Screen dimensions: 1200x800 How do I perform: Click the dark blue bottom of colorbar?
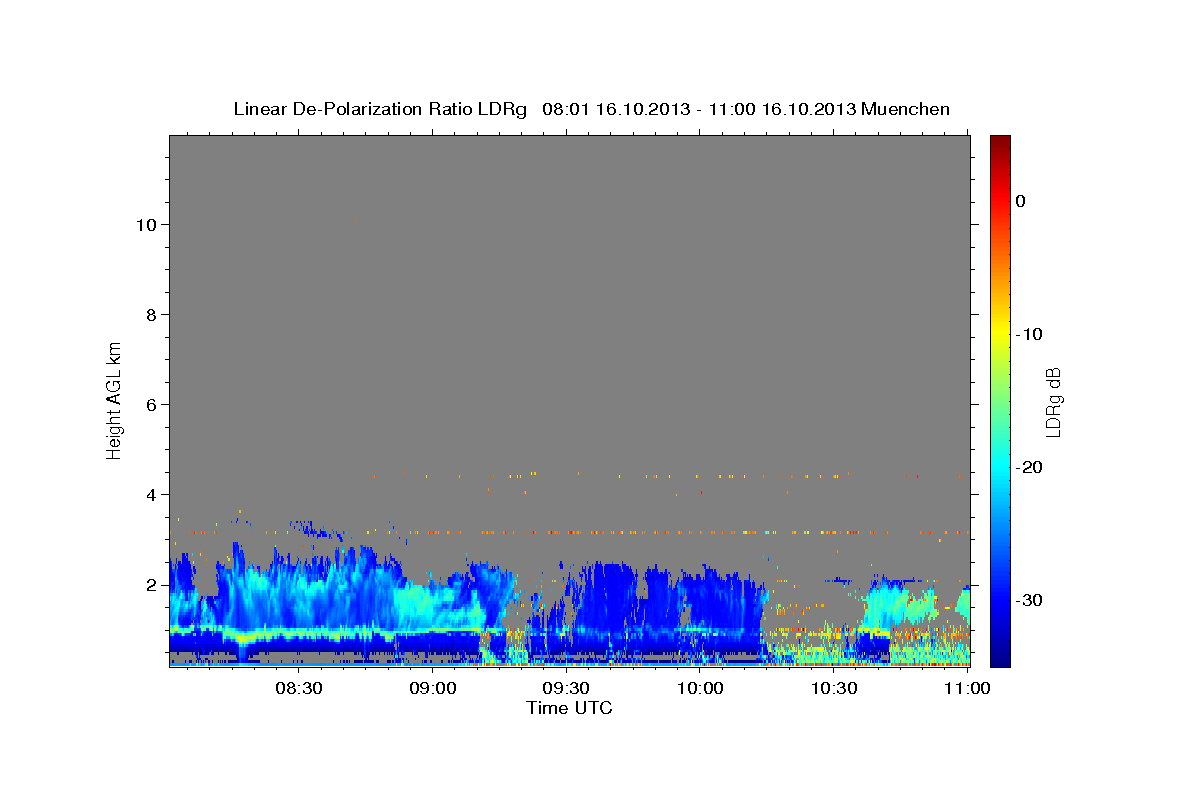pyautogui.click(x=1000, y=655)
